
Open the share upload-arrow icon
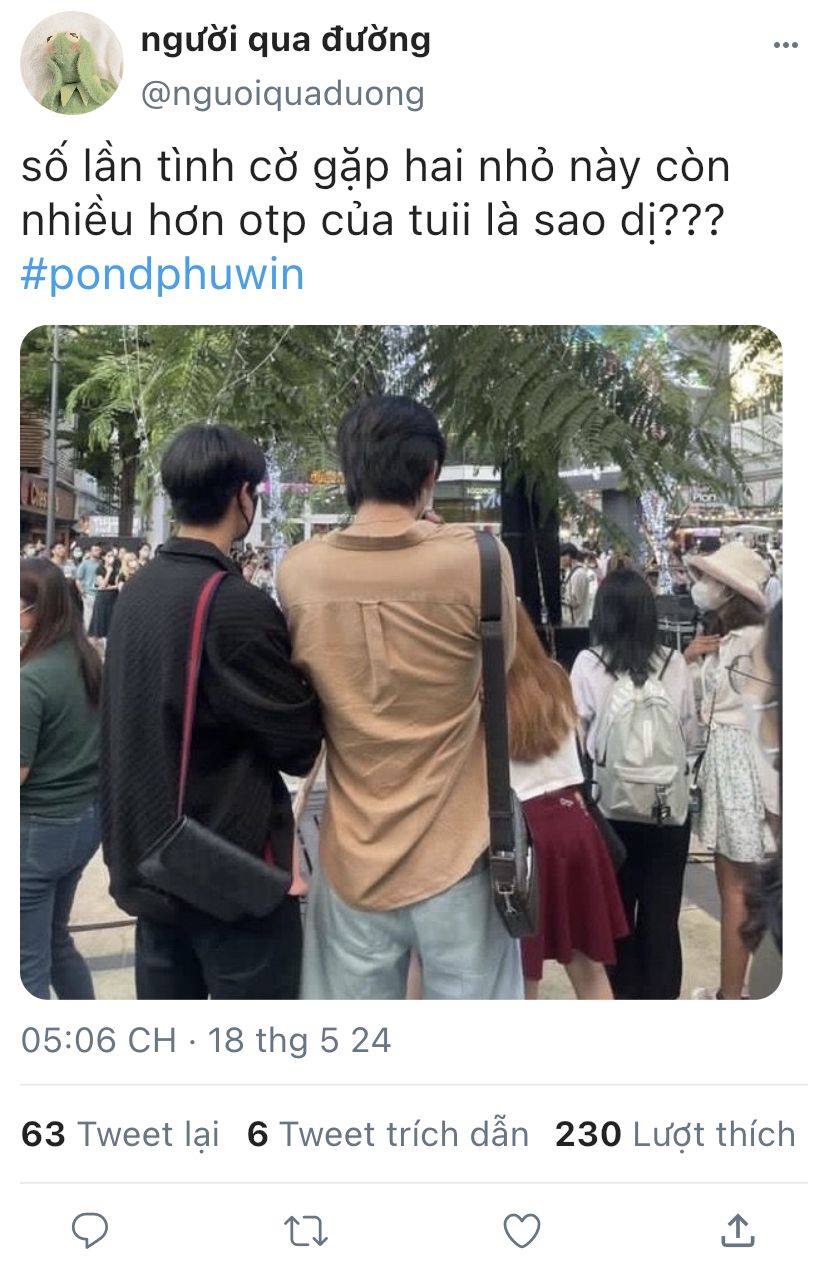click(x=737, y=1230)
